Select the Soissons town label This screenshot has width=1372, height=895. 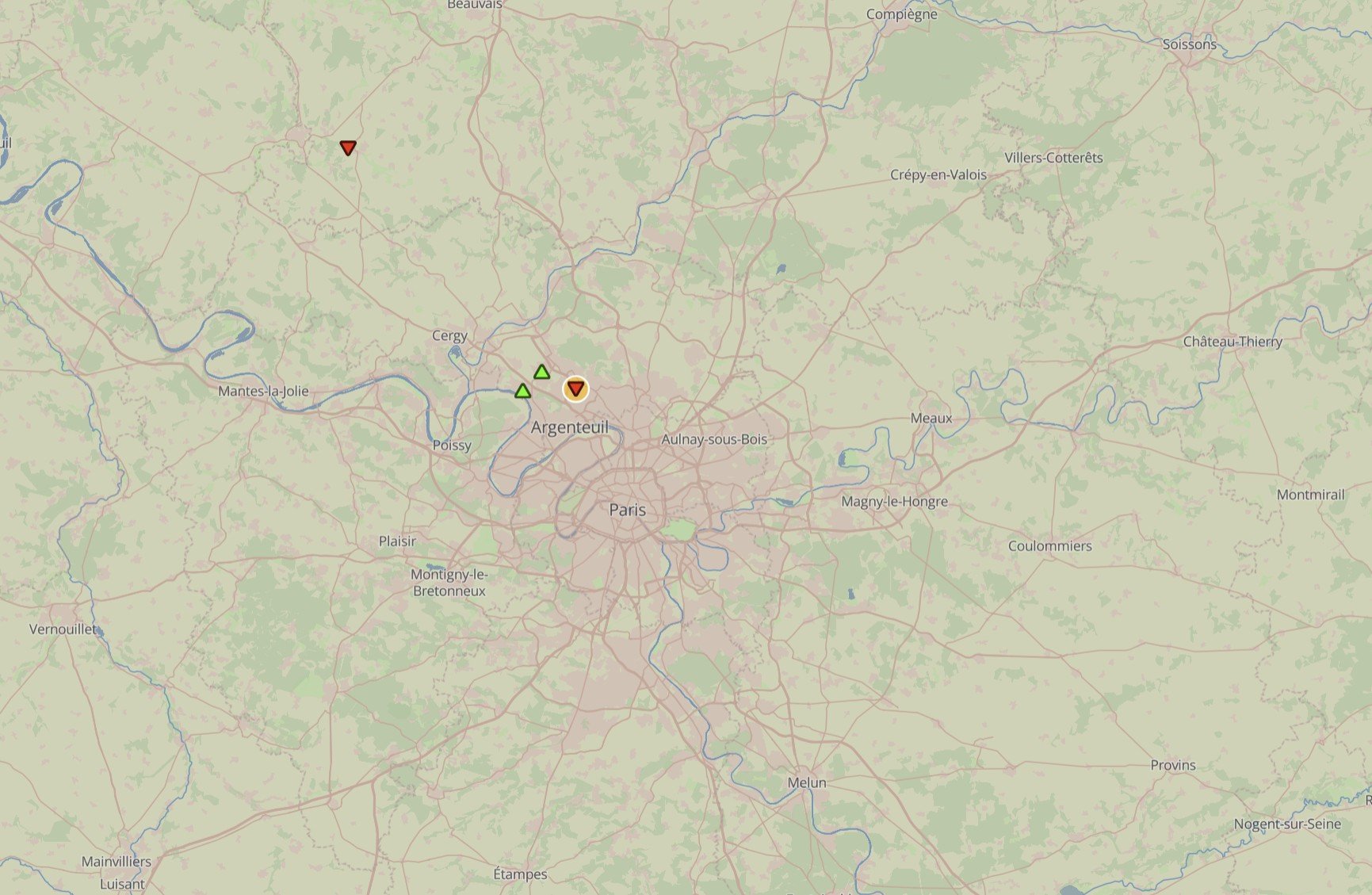coord(1189,44)
